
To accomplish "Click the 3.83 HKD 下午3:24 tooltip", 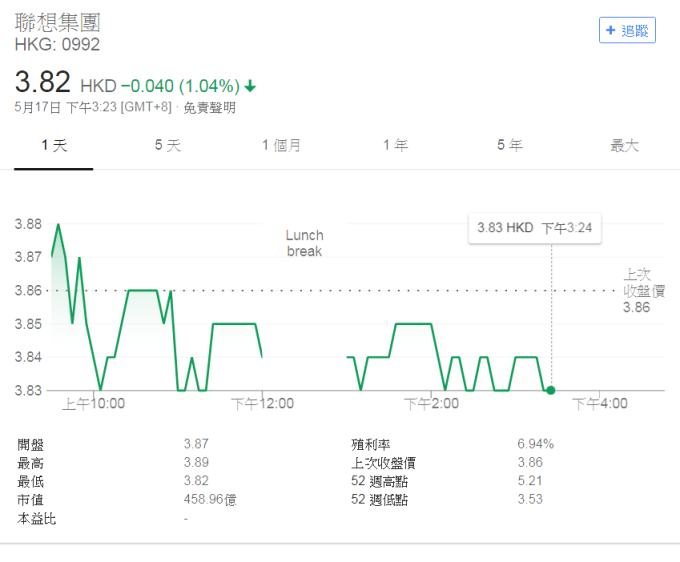I will point(535,228).
